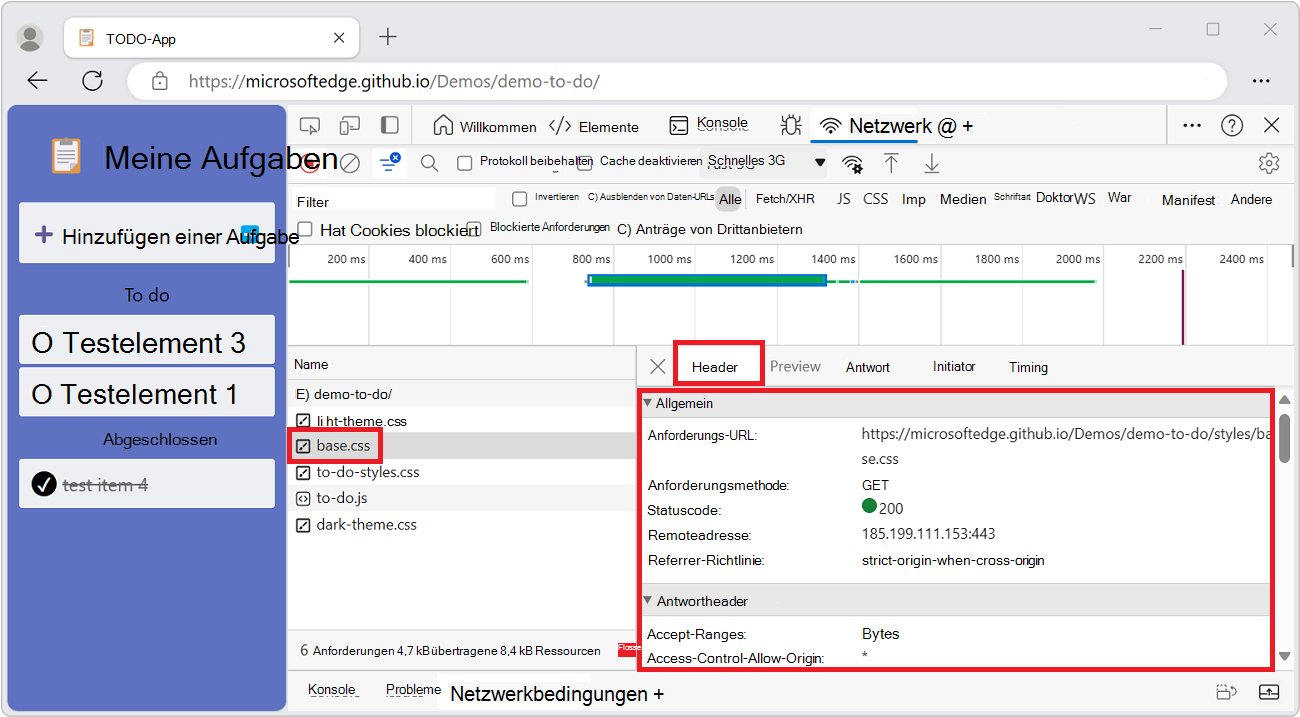Click the import HAR upload arrow
The width and height of the screenshot is (1300, 717).
(891, 163)
